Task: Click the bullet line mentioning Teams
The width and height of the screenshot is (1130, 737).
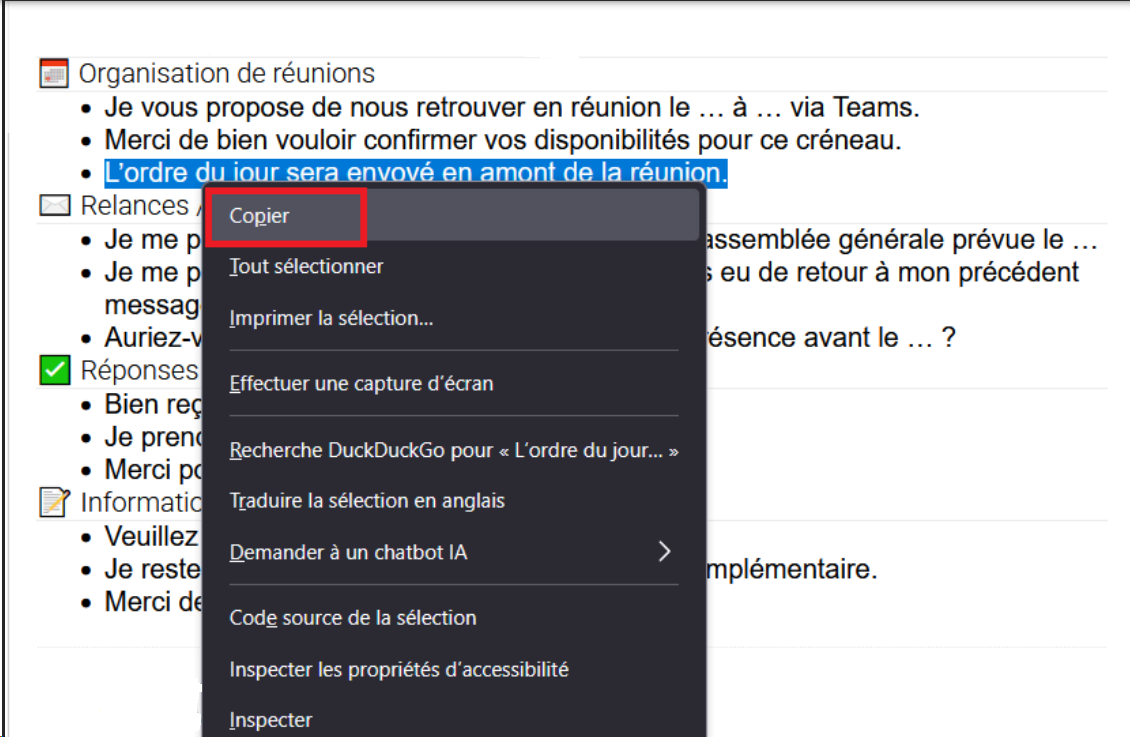Action: coord(511,106)
